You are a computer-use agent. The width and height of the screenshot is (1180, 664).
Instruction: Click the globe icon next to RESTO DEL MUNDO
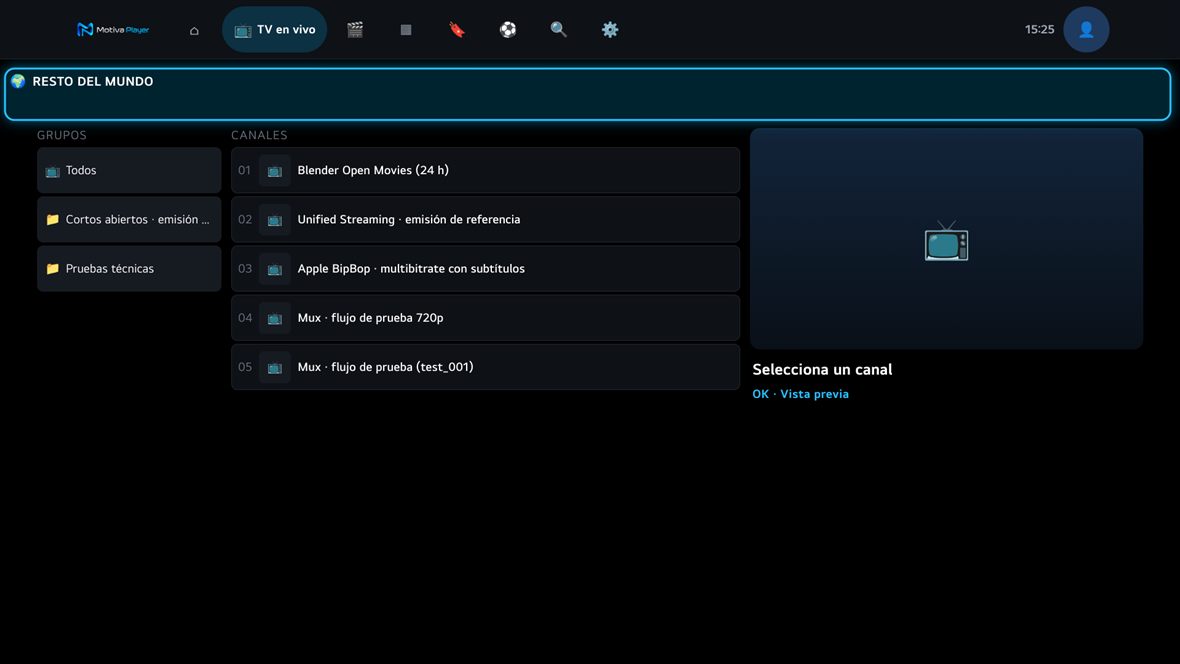(x=18, y=81)
